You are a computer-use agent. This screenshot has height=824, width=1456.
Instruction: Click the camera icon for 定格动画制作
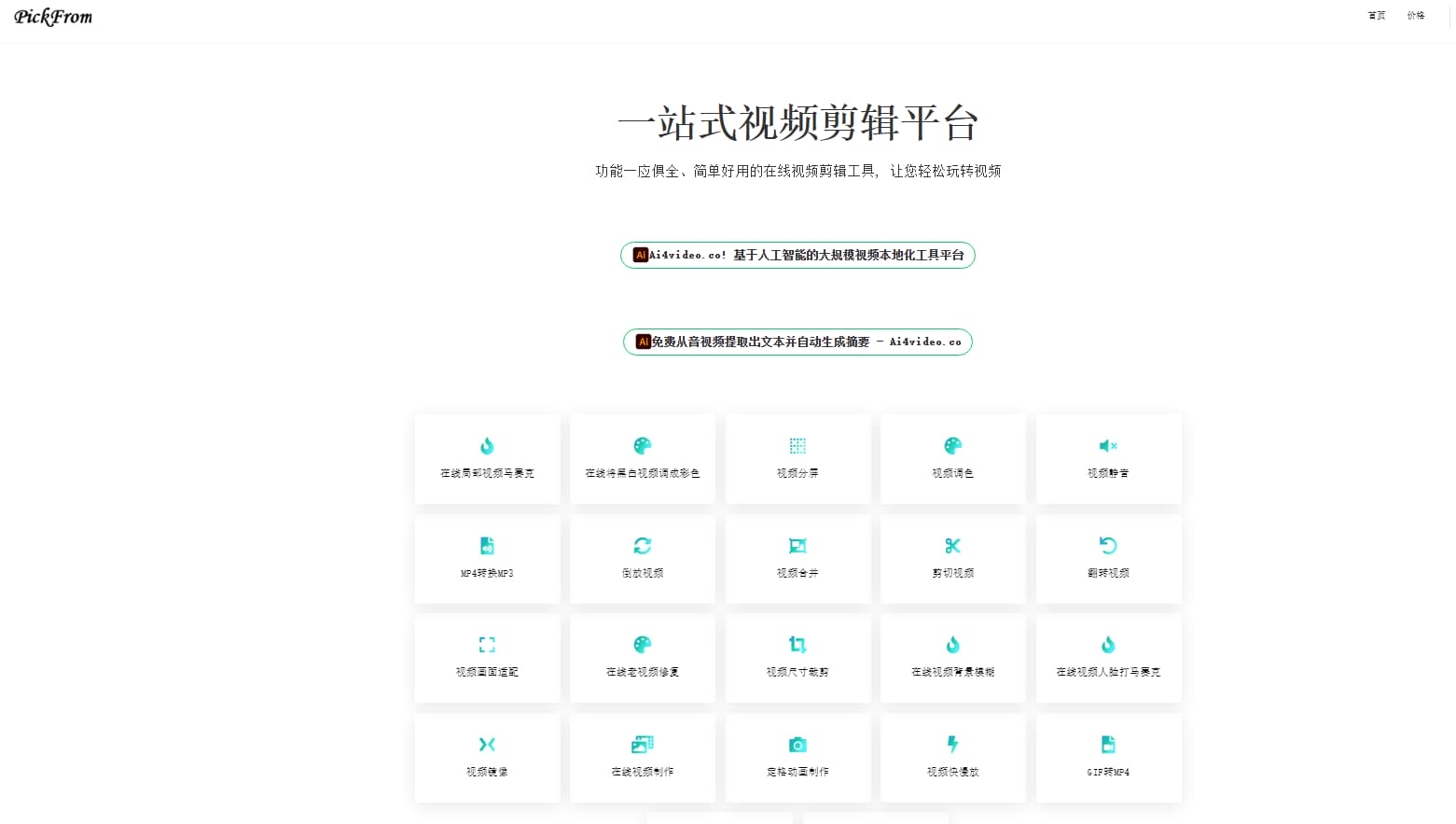(x=797, y=745)
